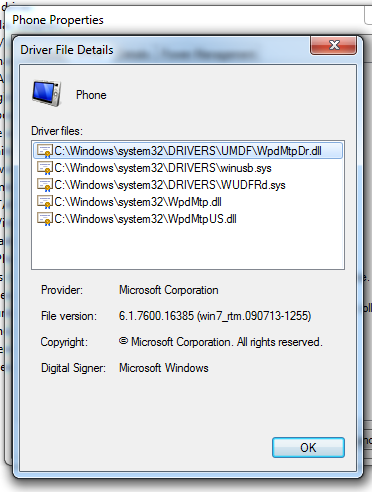This screenshot has width=372, height=492.
Task: Click the Phone device icon
Action: click(x=47, y=94)
